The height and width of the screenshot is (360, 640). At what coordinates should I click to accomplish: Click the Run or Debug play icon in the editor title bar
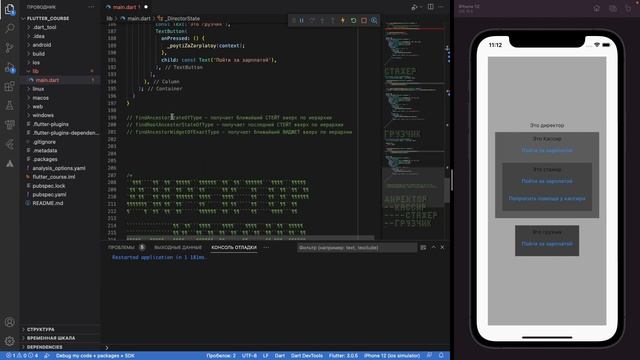[x=414, y=7]
